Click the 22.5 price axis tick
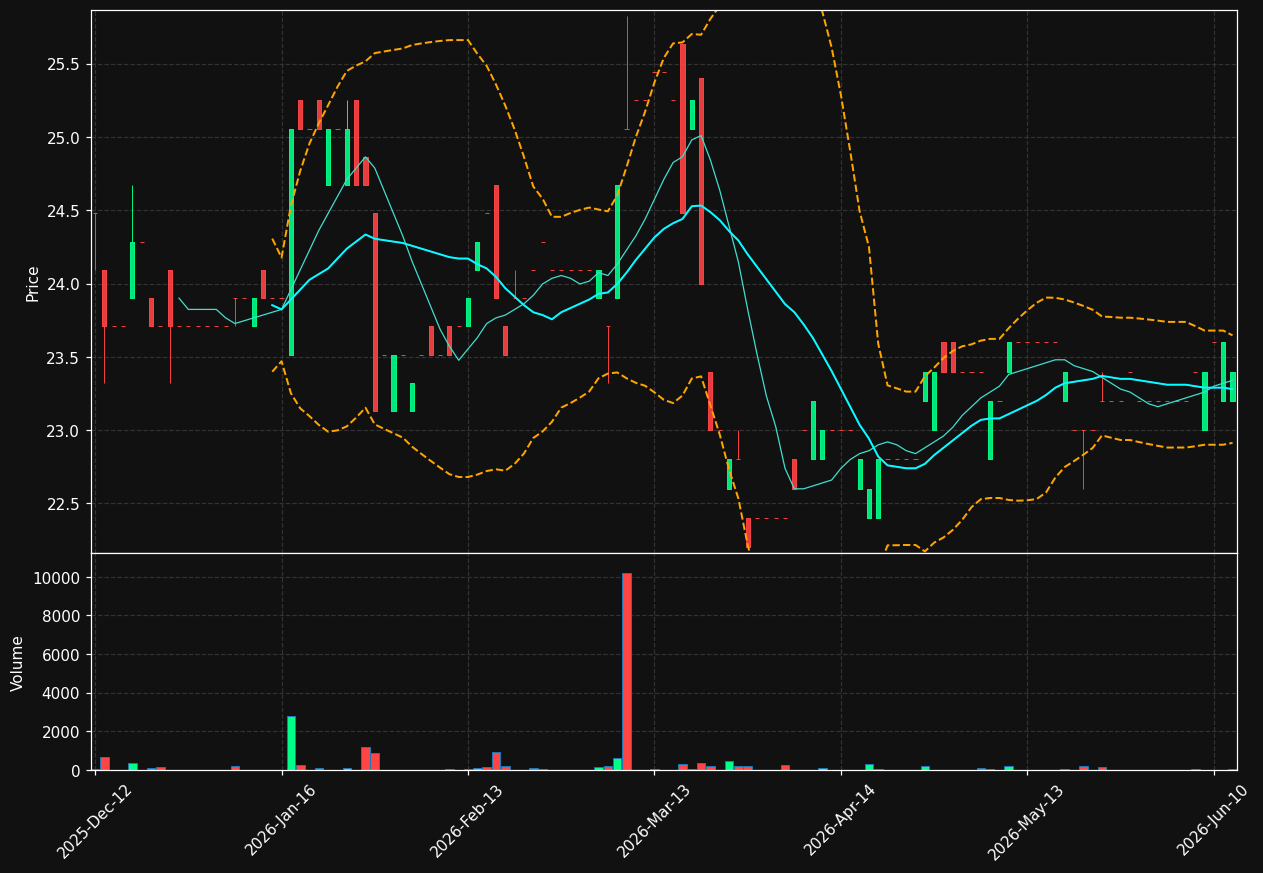Screen dimensions: 1263x873 coord(65,503)
